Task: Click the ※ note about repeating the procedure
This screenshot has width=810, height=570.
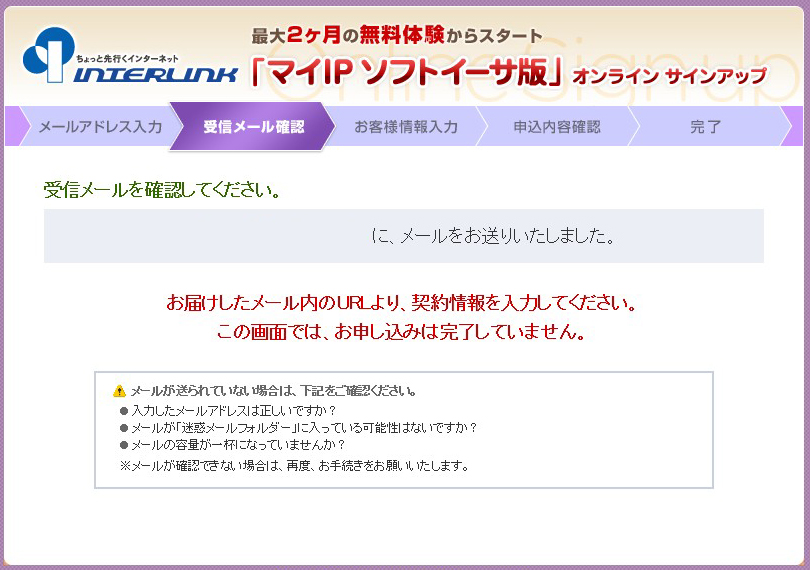Action: tap(294, 465)
